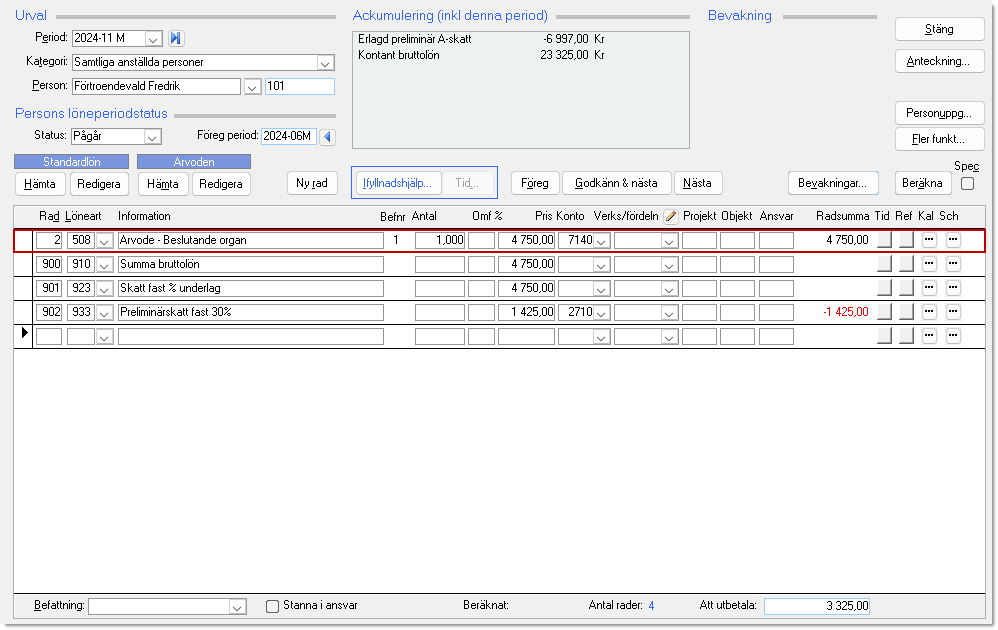Open Sch ellipsis for Preliminärskatt fast 30% row
Screen dimensions: 998x630
click(953, 312)
